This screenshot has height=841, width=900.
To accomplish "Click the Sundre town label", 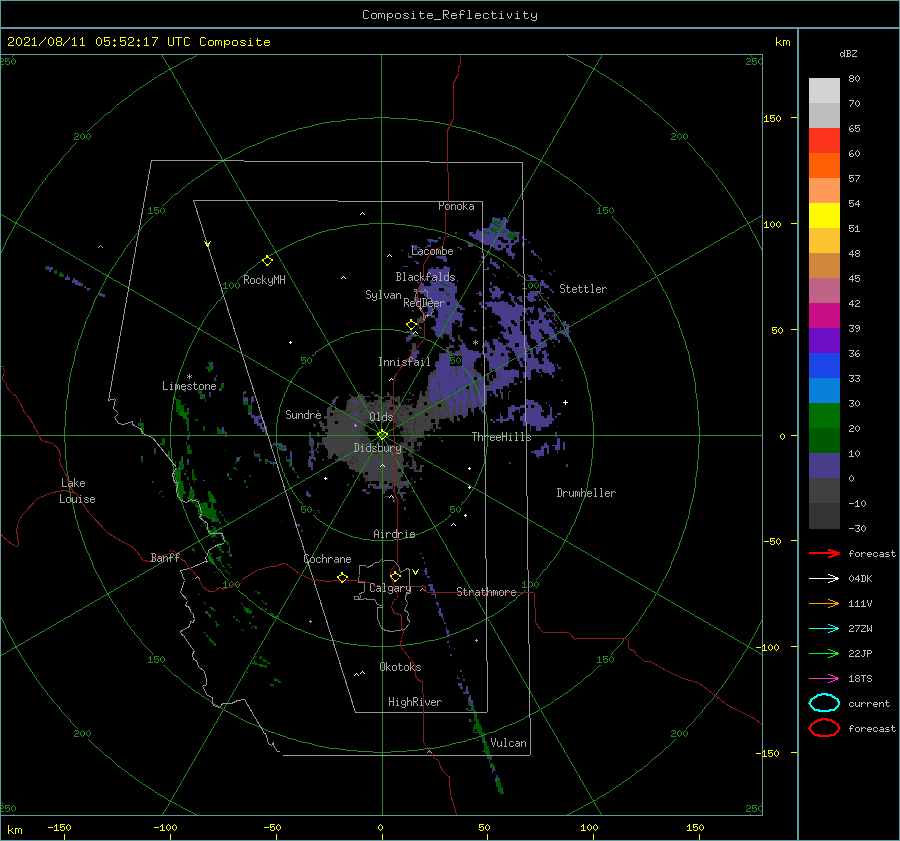I will tap(303, 414).
